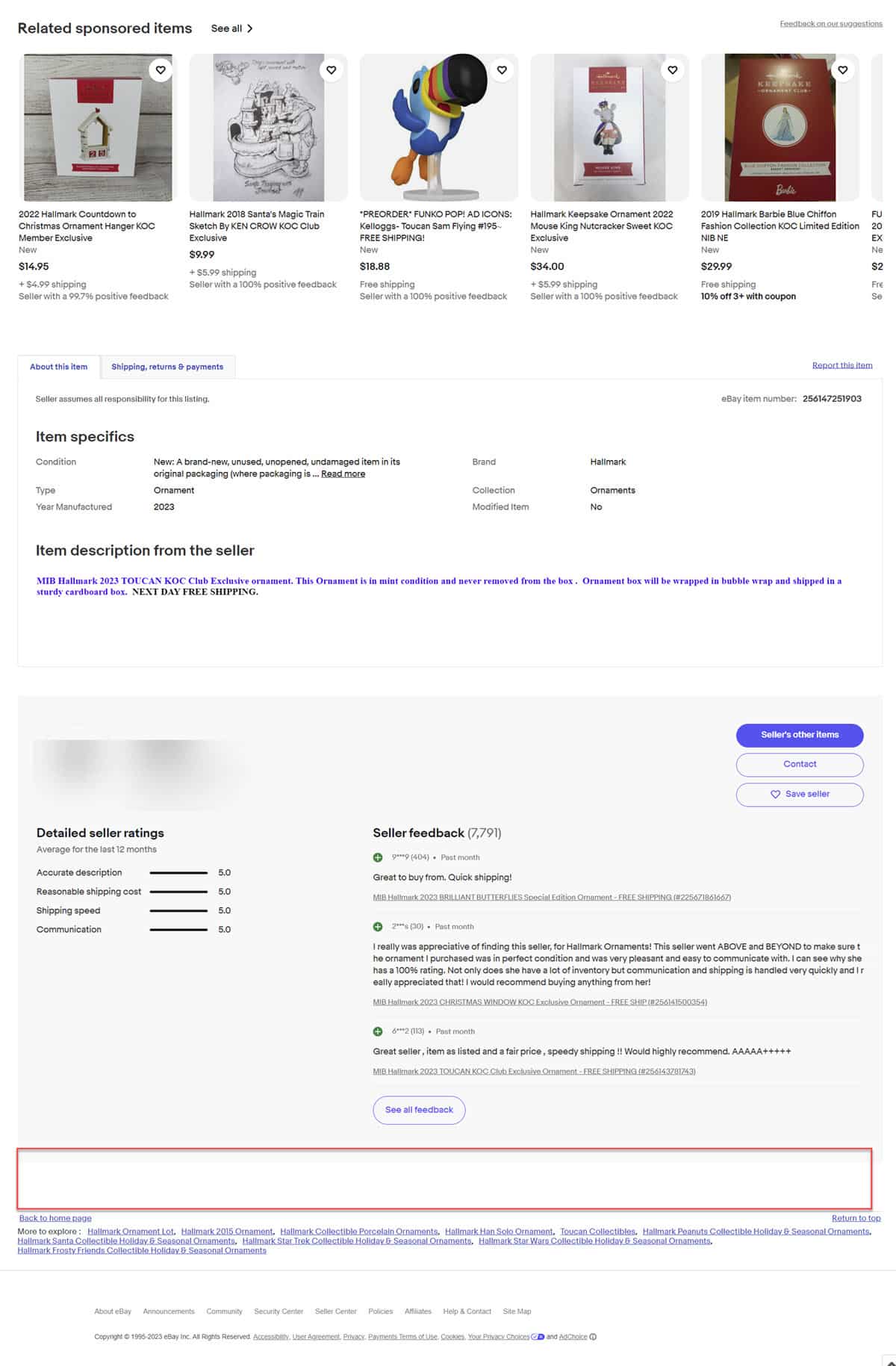The height and width of the screenshot is (1366, 896).
Task: Return to top of page
Action: coord(856,1218)
